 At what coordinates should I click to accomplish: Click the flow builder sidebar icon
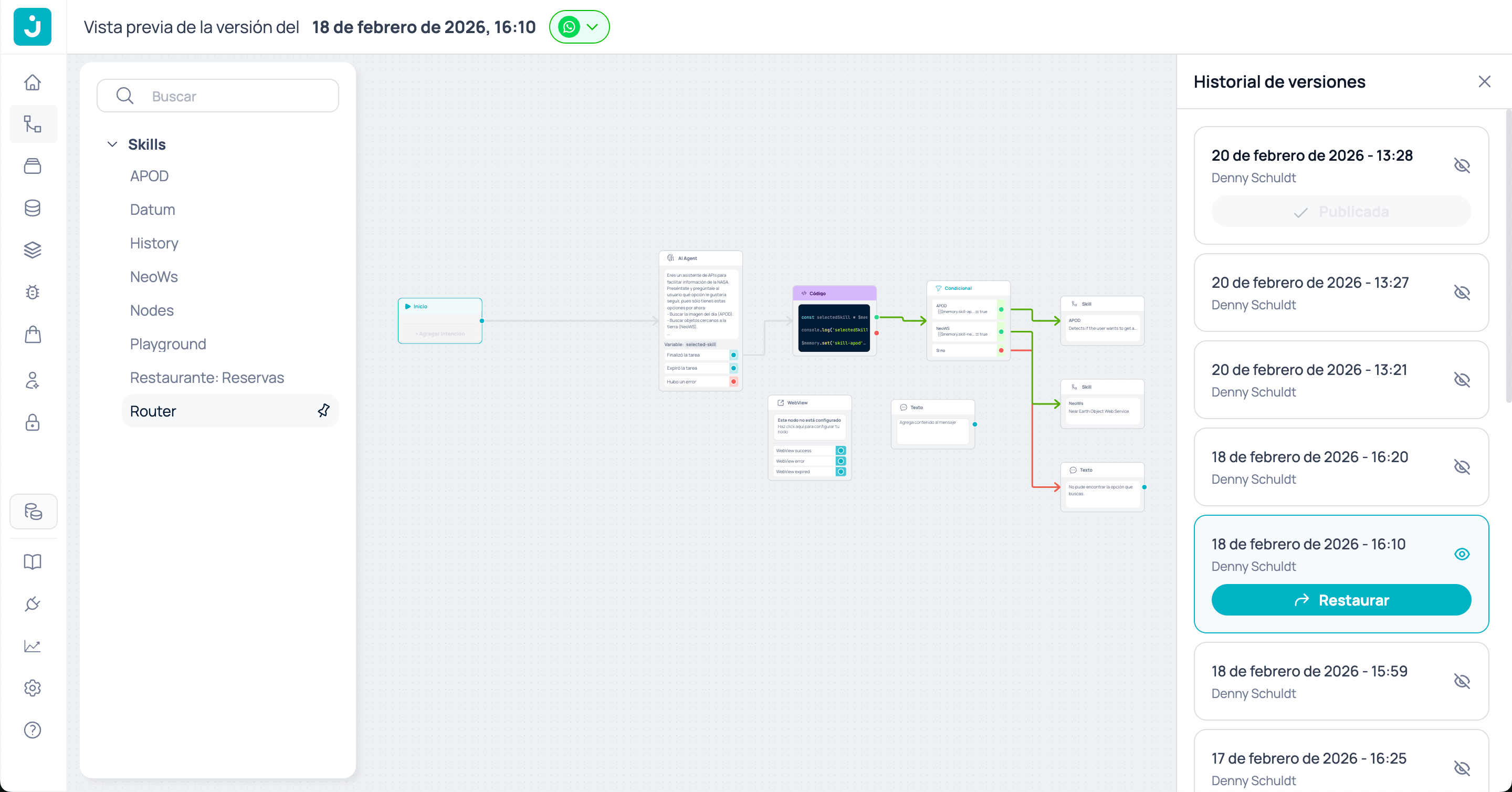point(32,124)
